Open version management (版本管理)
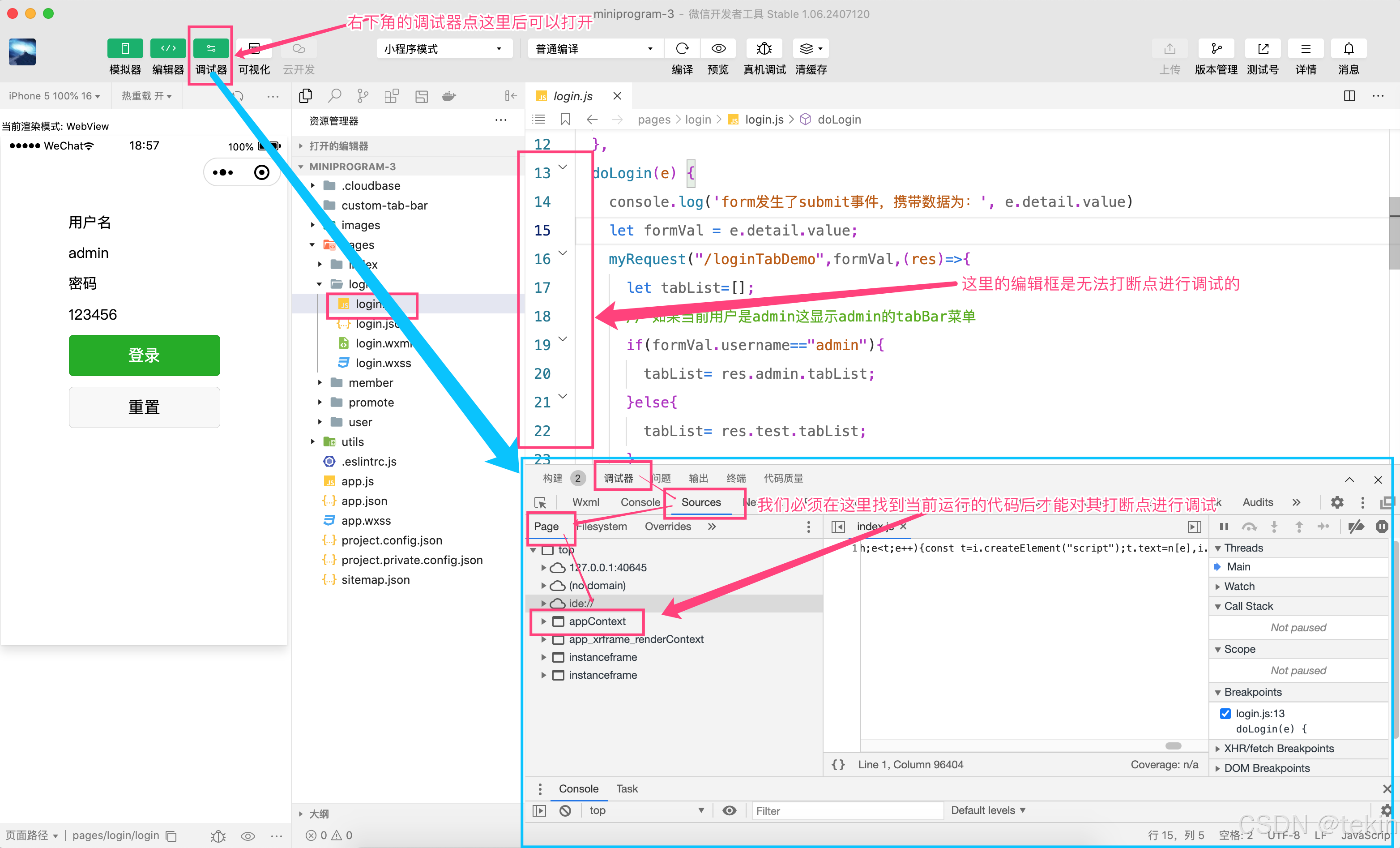This screenshot has height=848, width=1400. [x=1216, y=49]
